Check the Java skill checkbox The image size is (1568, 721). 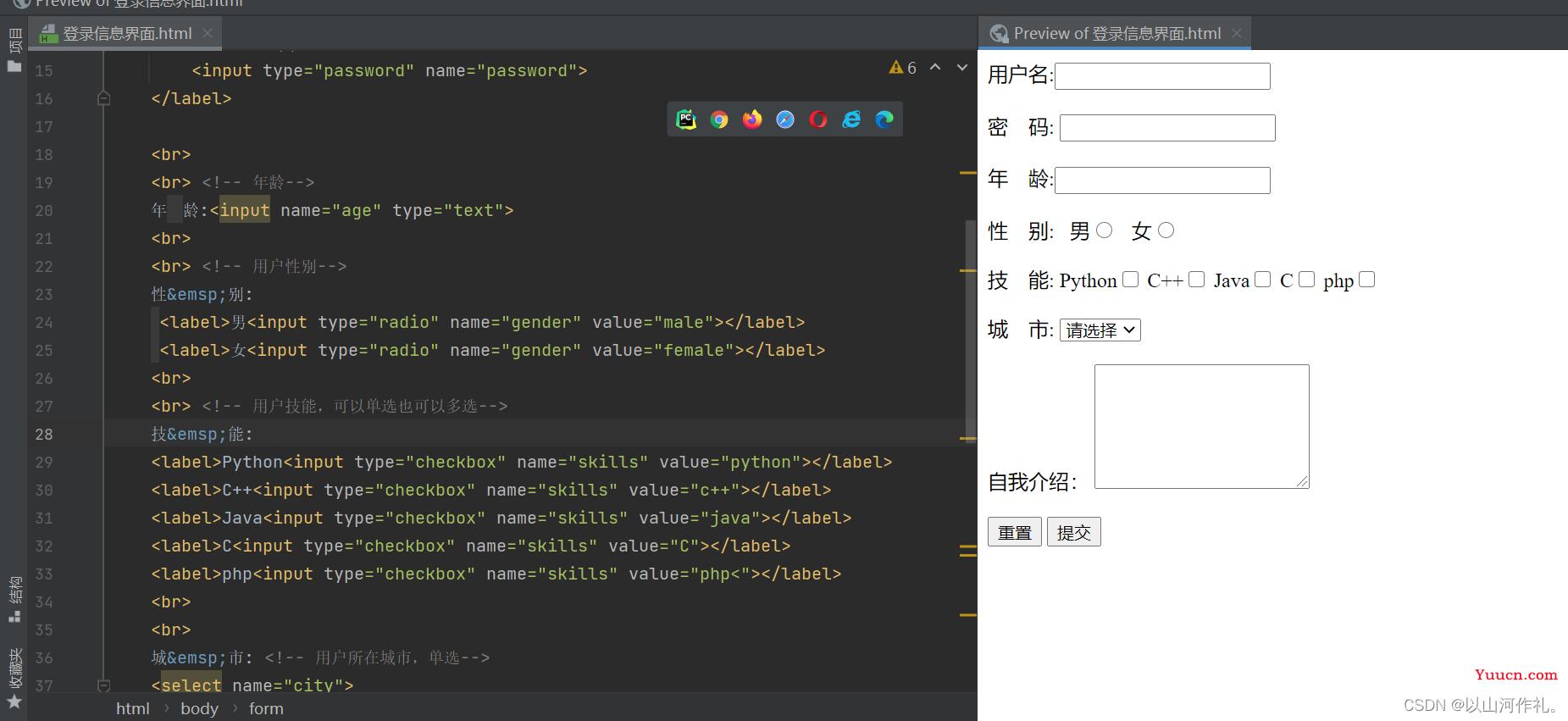point(1262,280)
